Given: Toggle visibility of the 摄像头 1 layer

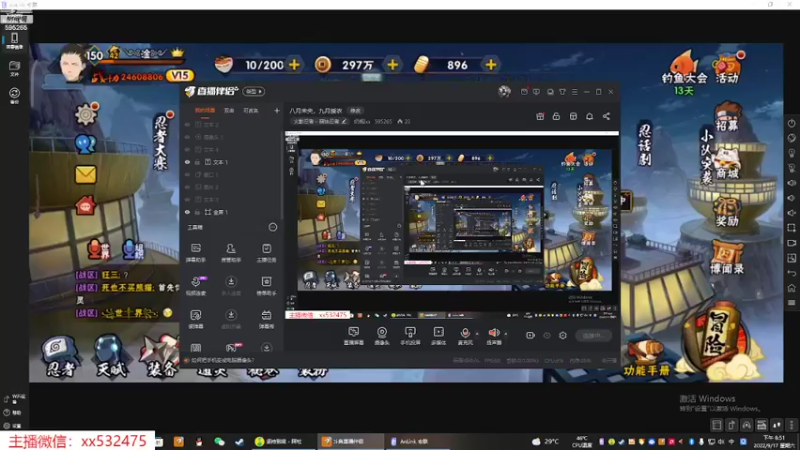Looking at the screenshot, I should pyautogui.click(x=187, y=137).
